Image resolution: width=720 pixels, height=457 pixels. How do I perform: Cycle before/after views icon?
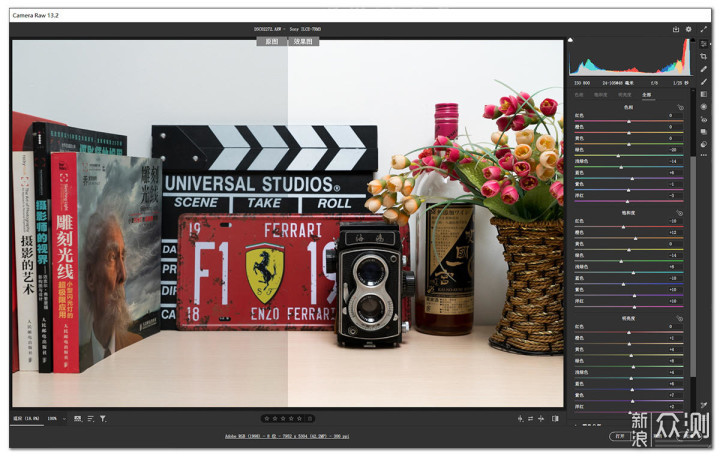click(x=520, y=419)
